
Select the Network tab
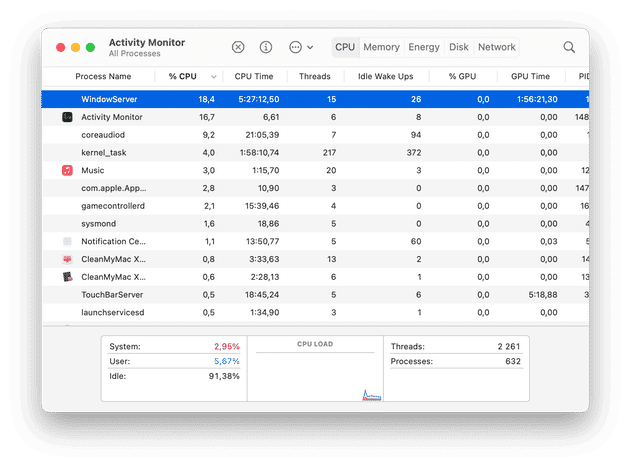[497, 47]
